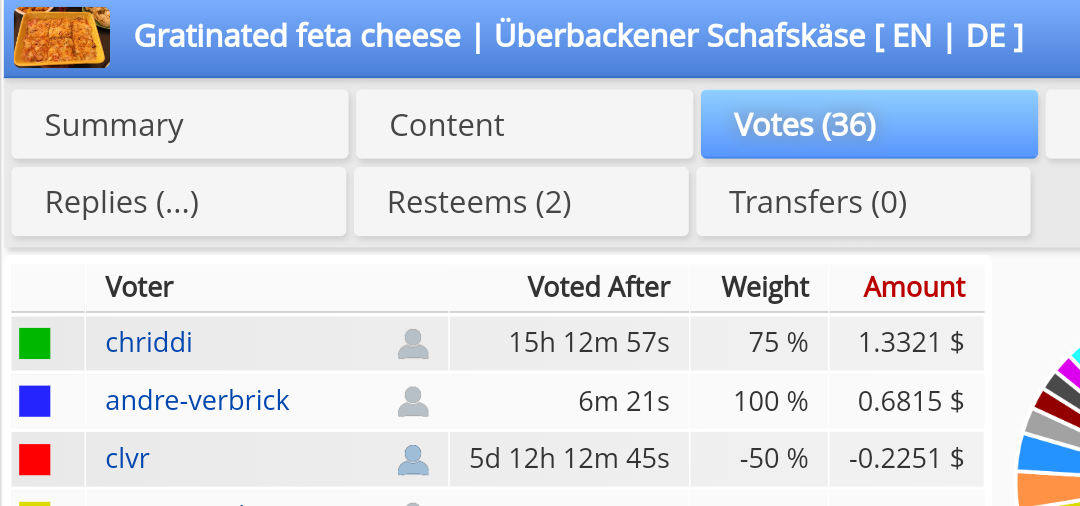Click the red swatch for clvr

pyautogui.click(x=35, y=460)
